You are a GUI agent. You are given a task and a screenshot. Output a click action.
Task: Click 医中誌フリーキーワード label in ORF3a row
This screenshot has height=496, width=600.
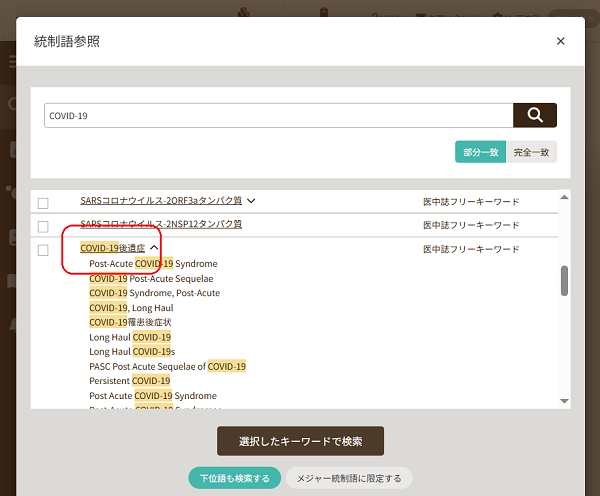pyautogui.click(x=471, y=202)
